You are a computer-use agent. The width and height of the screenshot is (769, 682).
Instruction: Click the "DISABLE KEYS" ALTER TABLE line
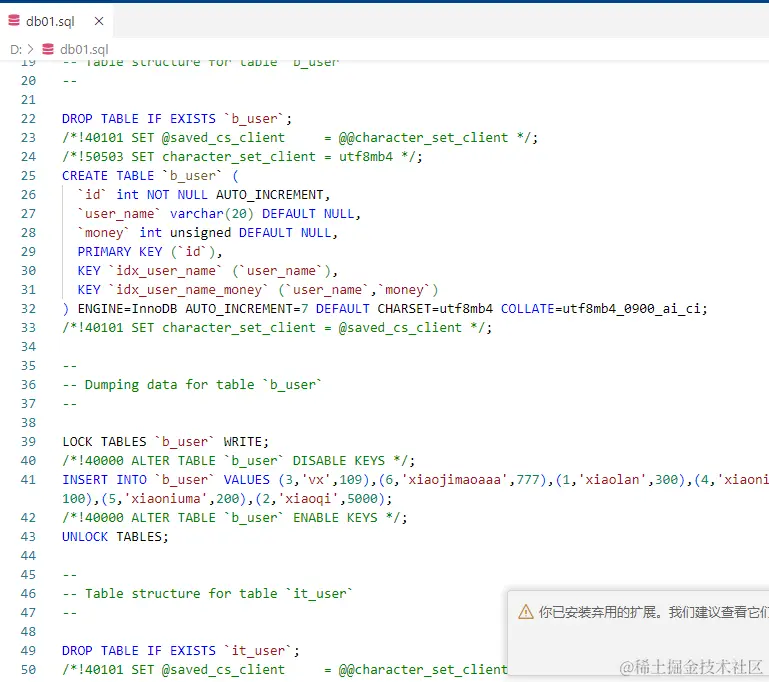coord(238,461)
